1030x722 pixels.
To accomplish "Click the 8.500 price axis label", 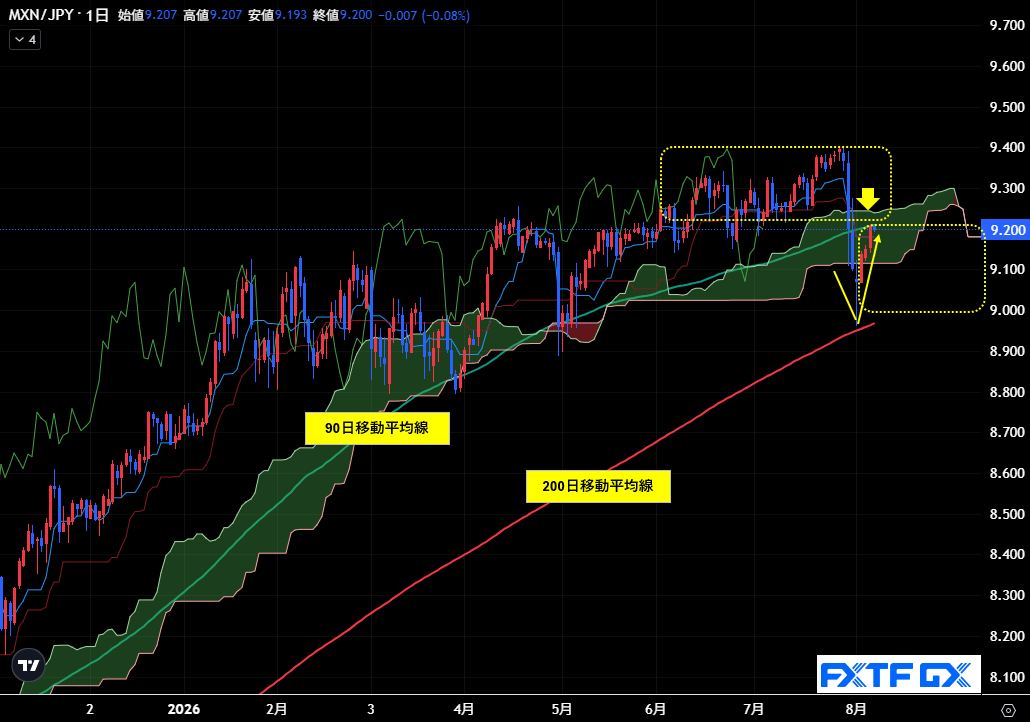I will click(x=1007, y=514).
